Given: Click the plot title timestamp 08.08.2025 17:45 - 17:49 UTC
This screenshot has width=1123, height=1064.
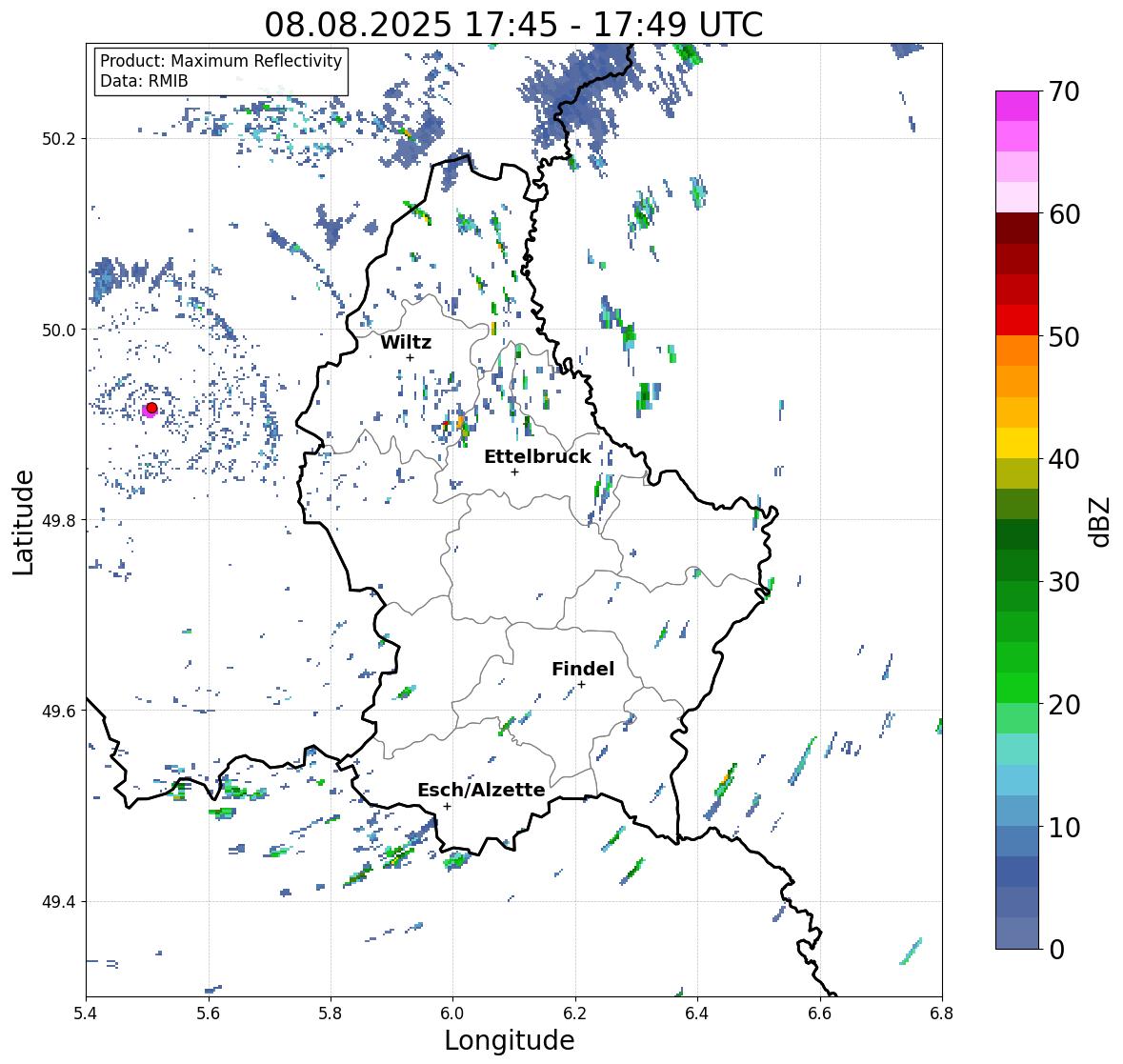Looking at the screenshot, I should coord(513,24).
